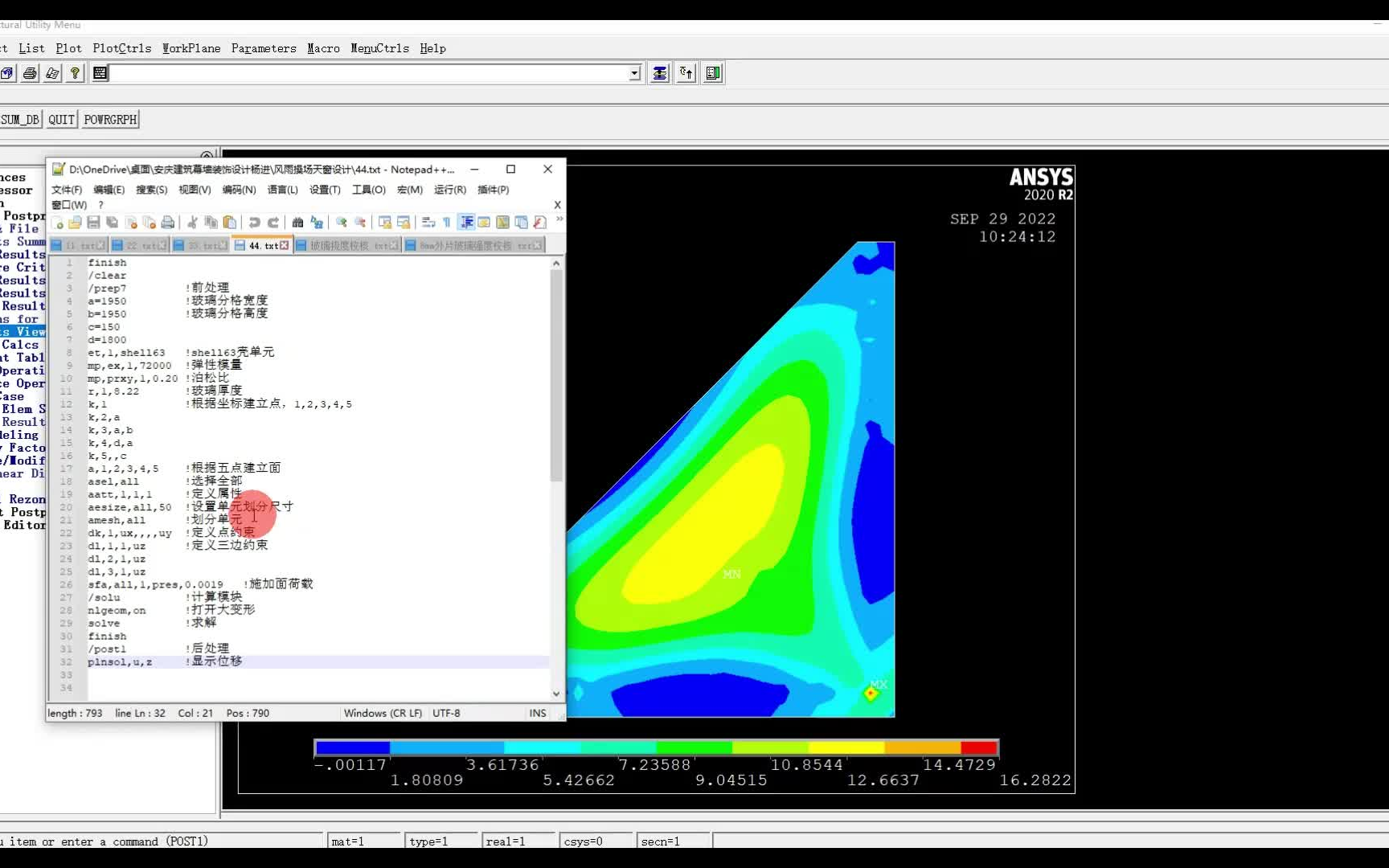Redo the edit in Notepad++
The height and width of the screenshot is (868, 1389).
(x=273, y=222)
